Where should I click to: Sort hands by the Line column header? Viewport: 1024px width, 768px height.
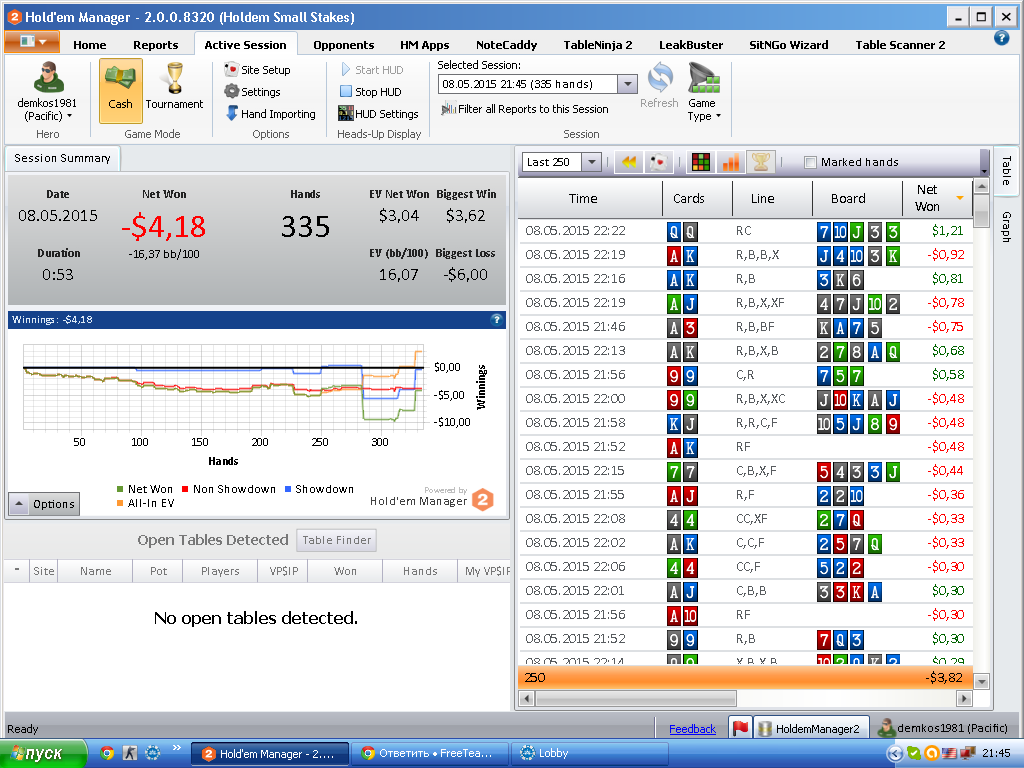771,198
